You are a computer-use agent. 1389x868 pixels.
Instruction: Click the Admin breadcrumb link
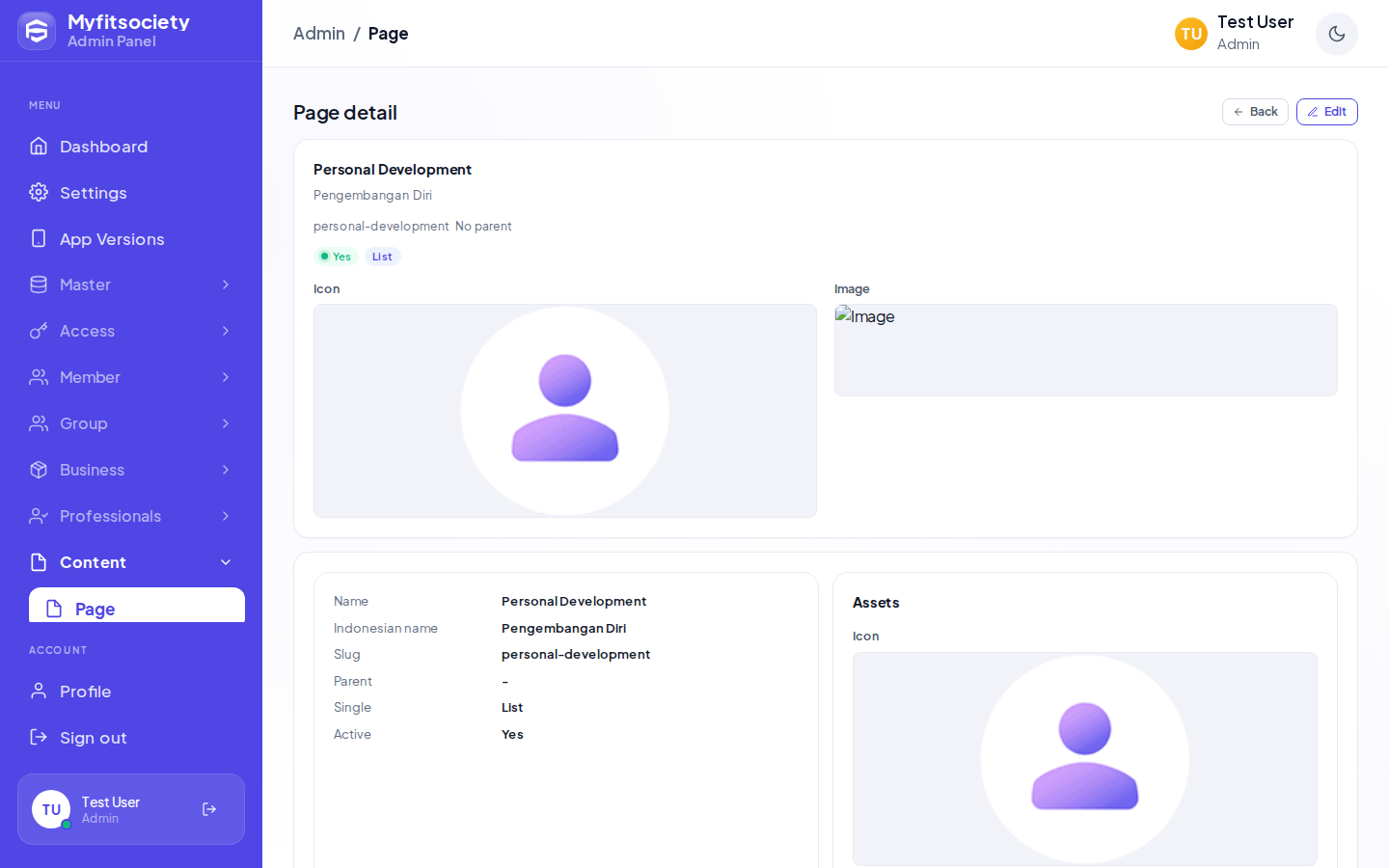pos(319,34)
